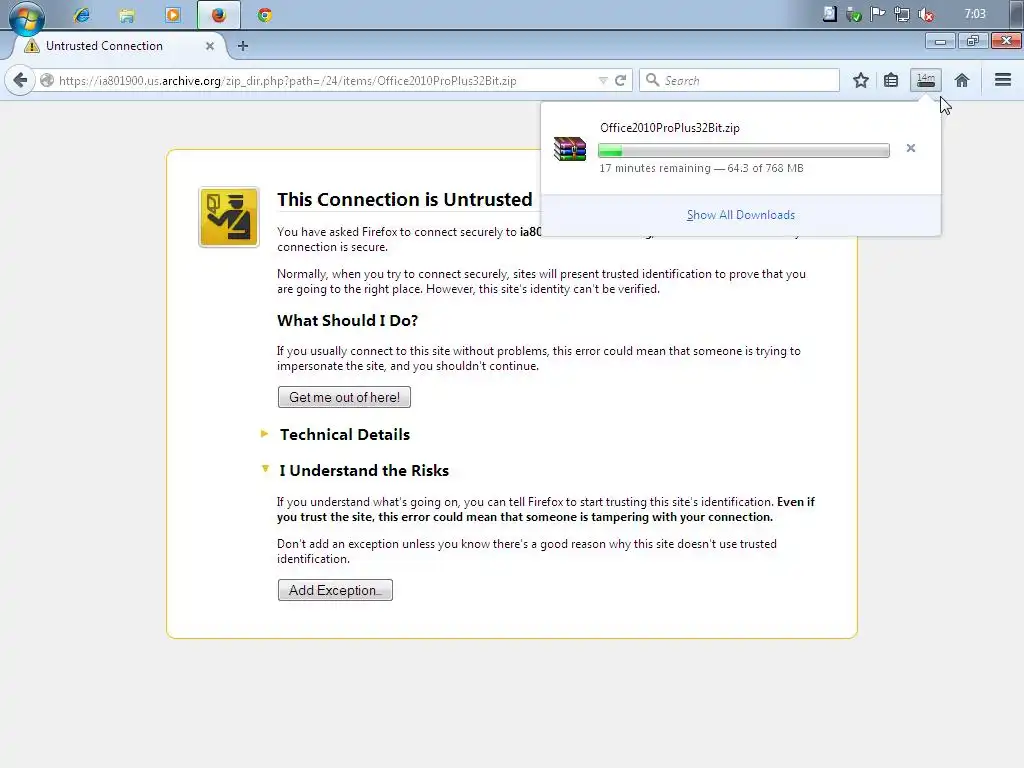Viewport: 1024px width, 768px height.
Task: Open Action Center flag icon
Action: pos(878,14)
